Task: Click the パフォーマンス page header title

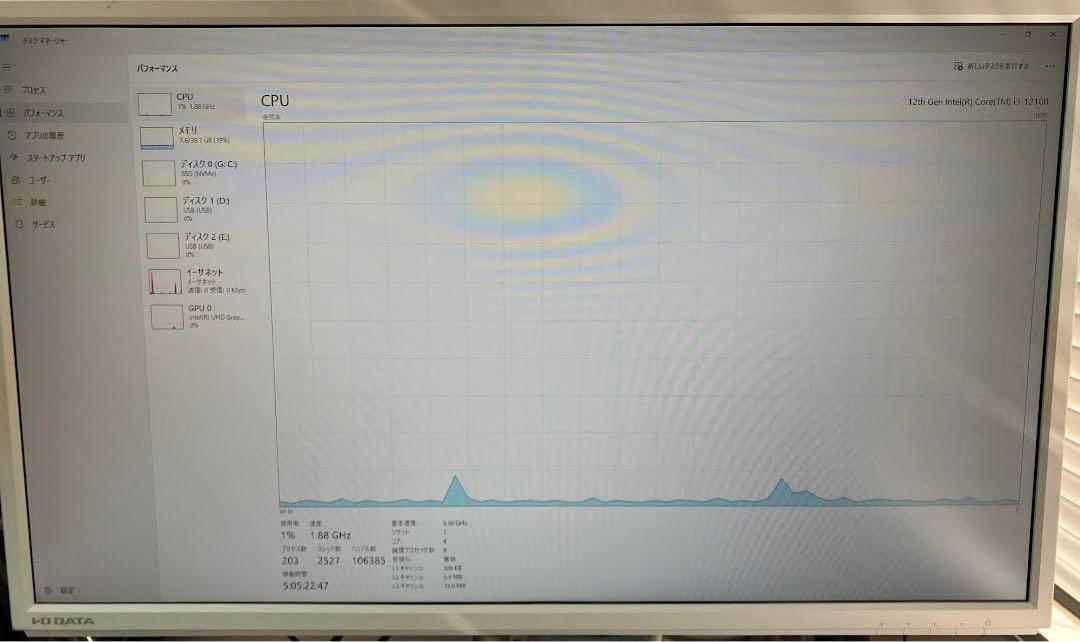Action: tap(157, 68)
